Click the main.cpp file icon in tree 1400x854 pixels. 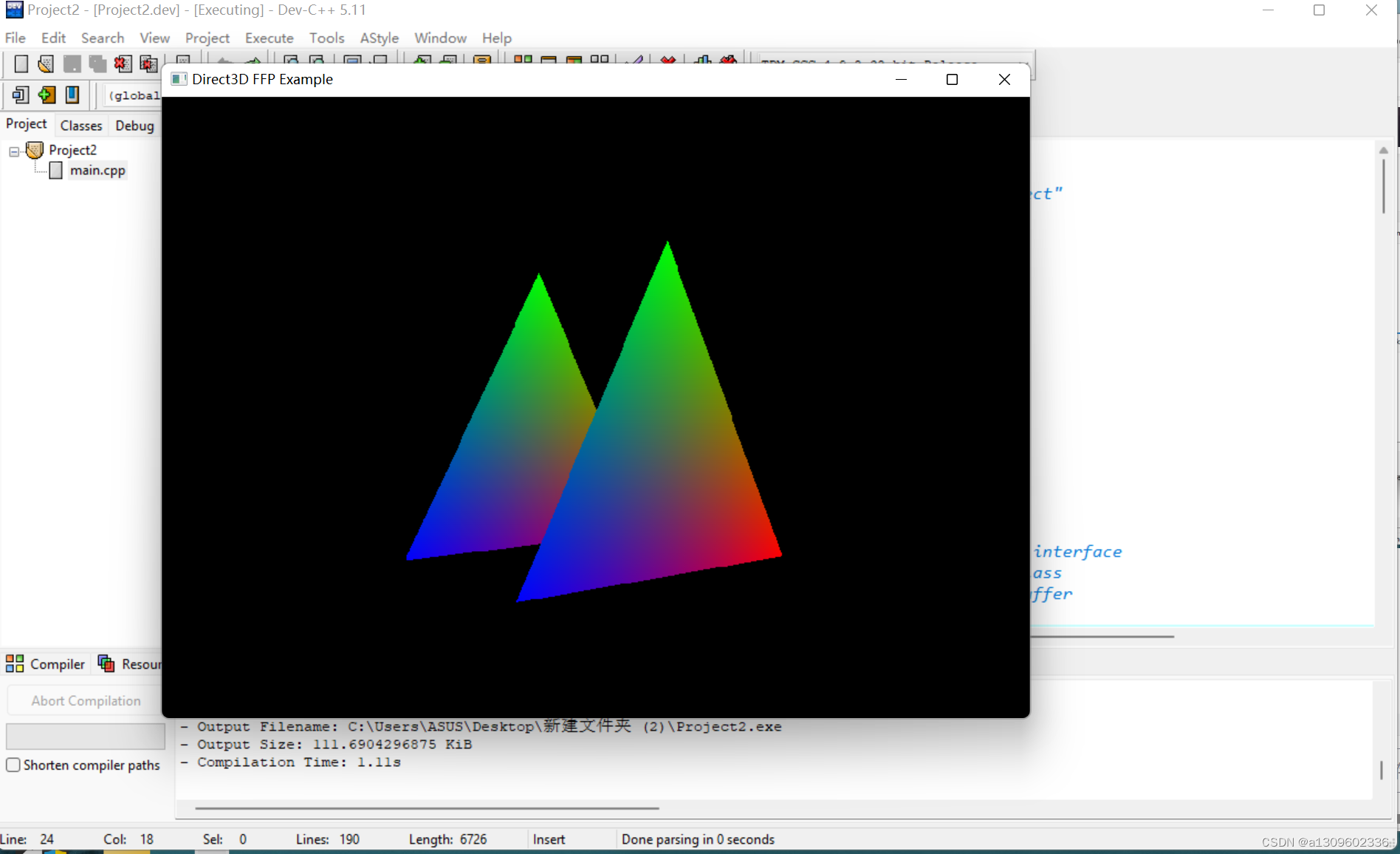coord(56,171)
